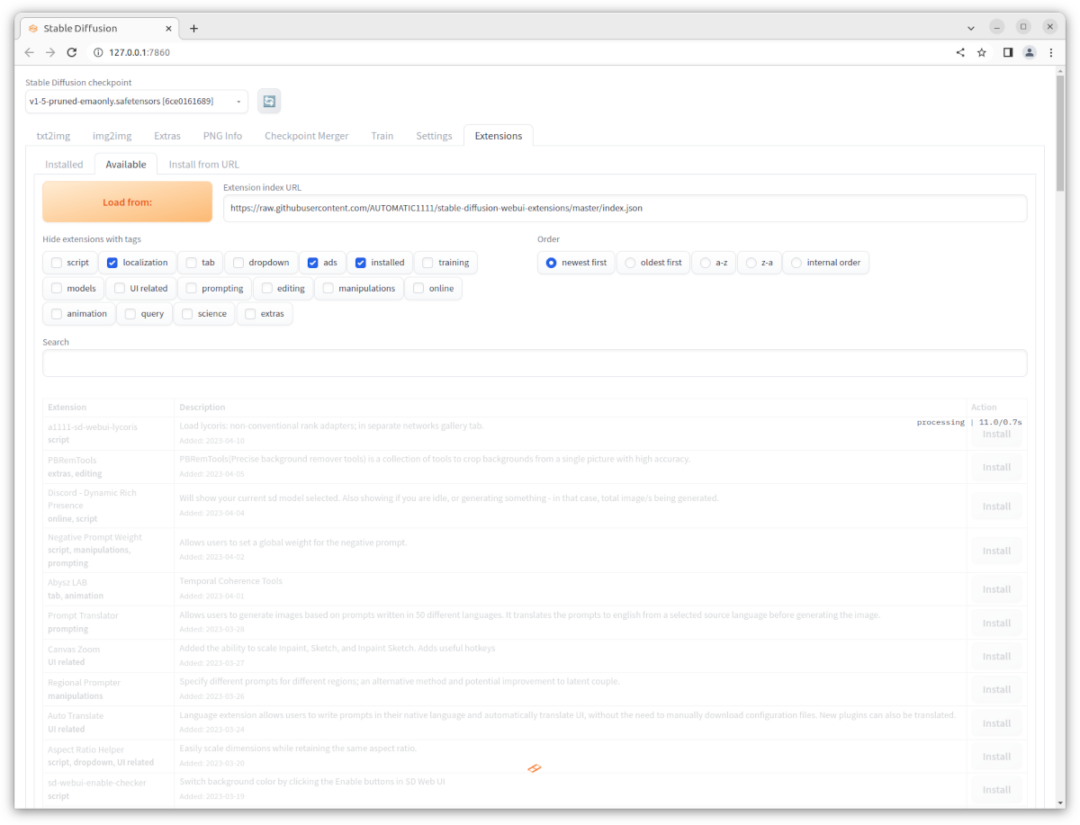Click the browser share icon
This screenshot has width=1080, height=825.
[x=960, y=52]
